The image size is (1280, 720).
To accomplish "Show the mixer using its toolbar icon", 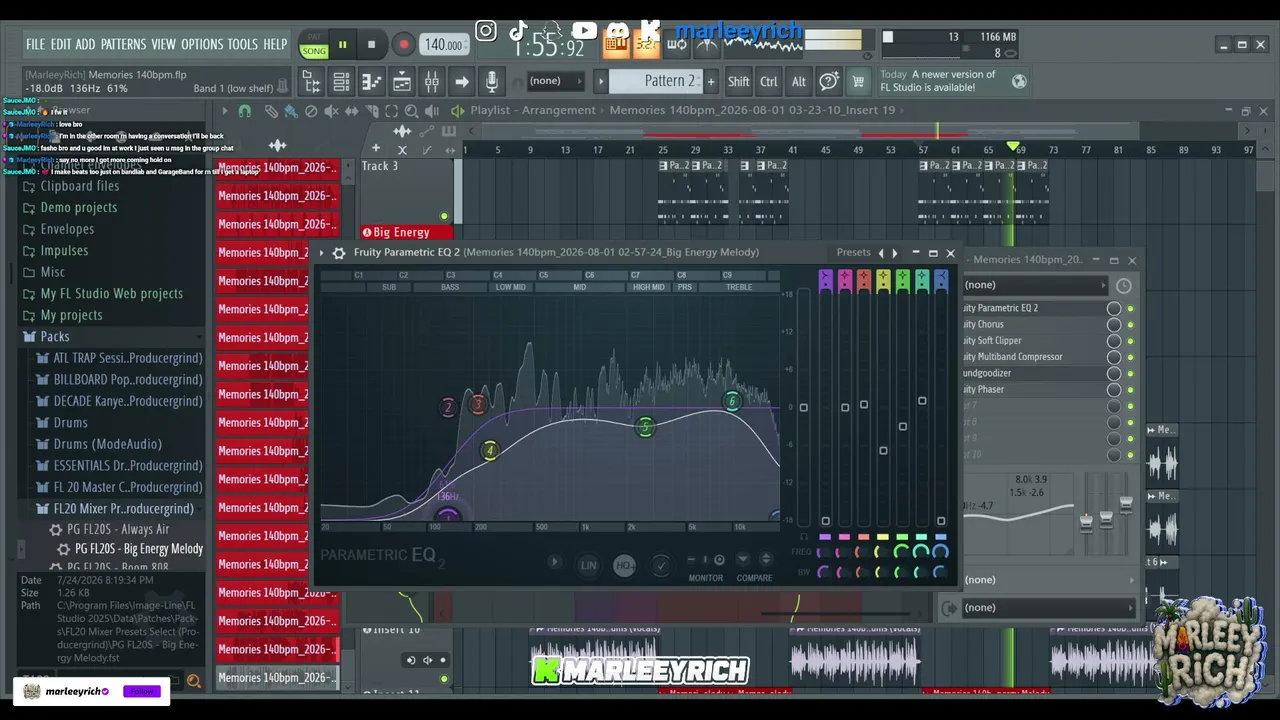I will pos(431,81).
